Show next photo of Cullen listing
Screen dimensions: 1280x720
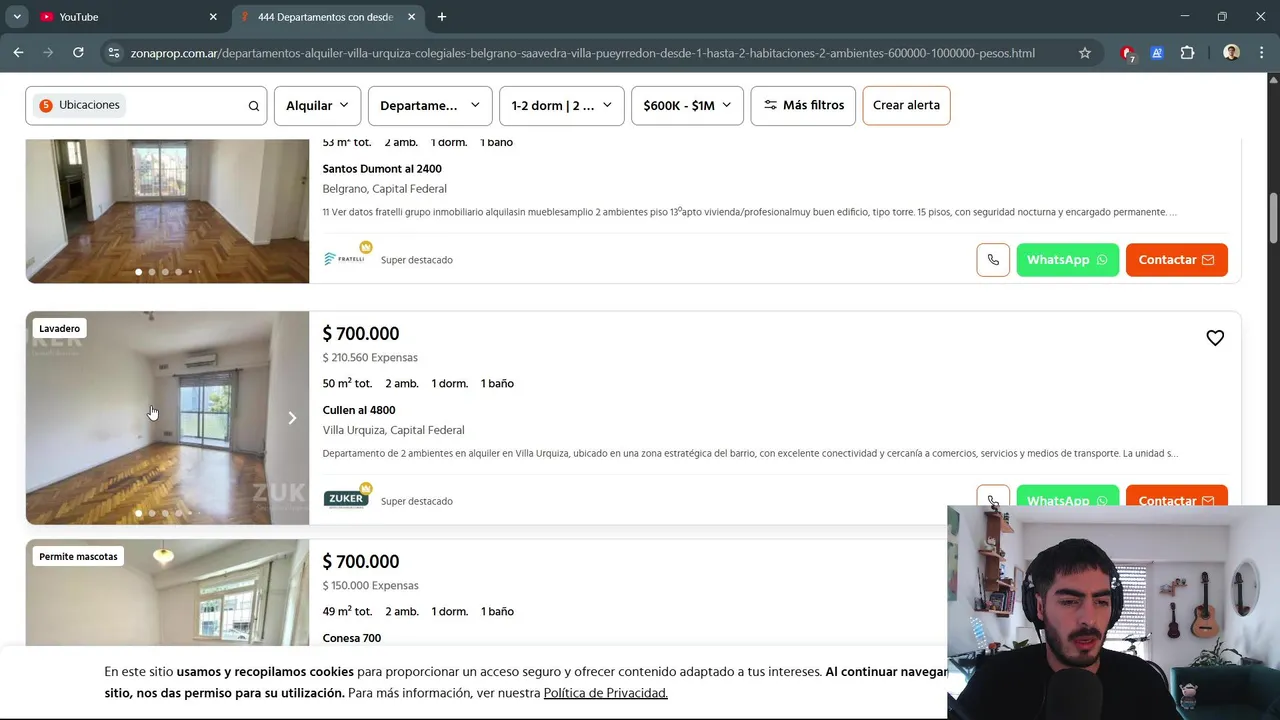(292, 418)
